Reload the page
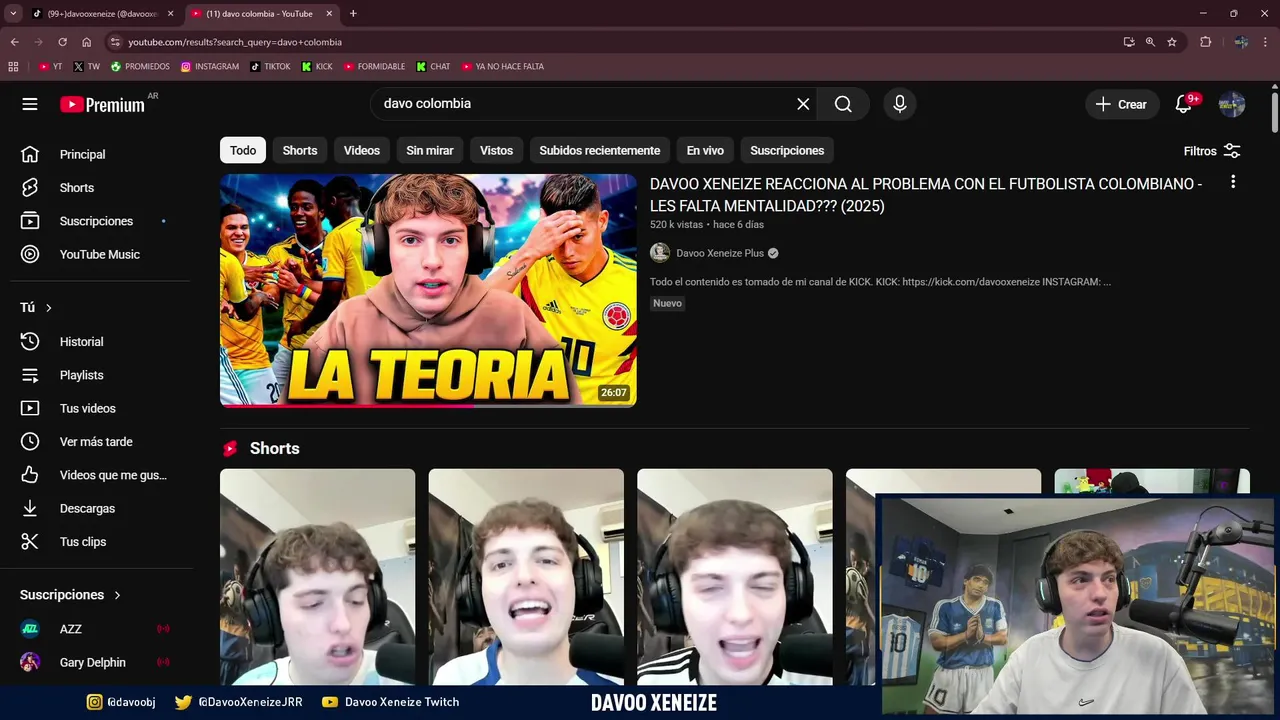Viewport: 1280px width, 720px height. coord(62,42)
